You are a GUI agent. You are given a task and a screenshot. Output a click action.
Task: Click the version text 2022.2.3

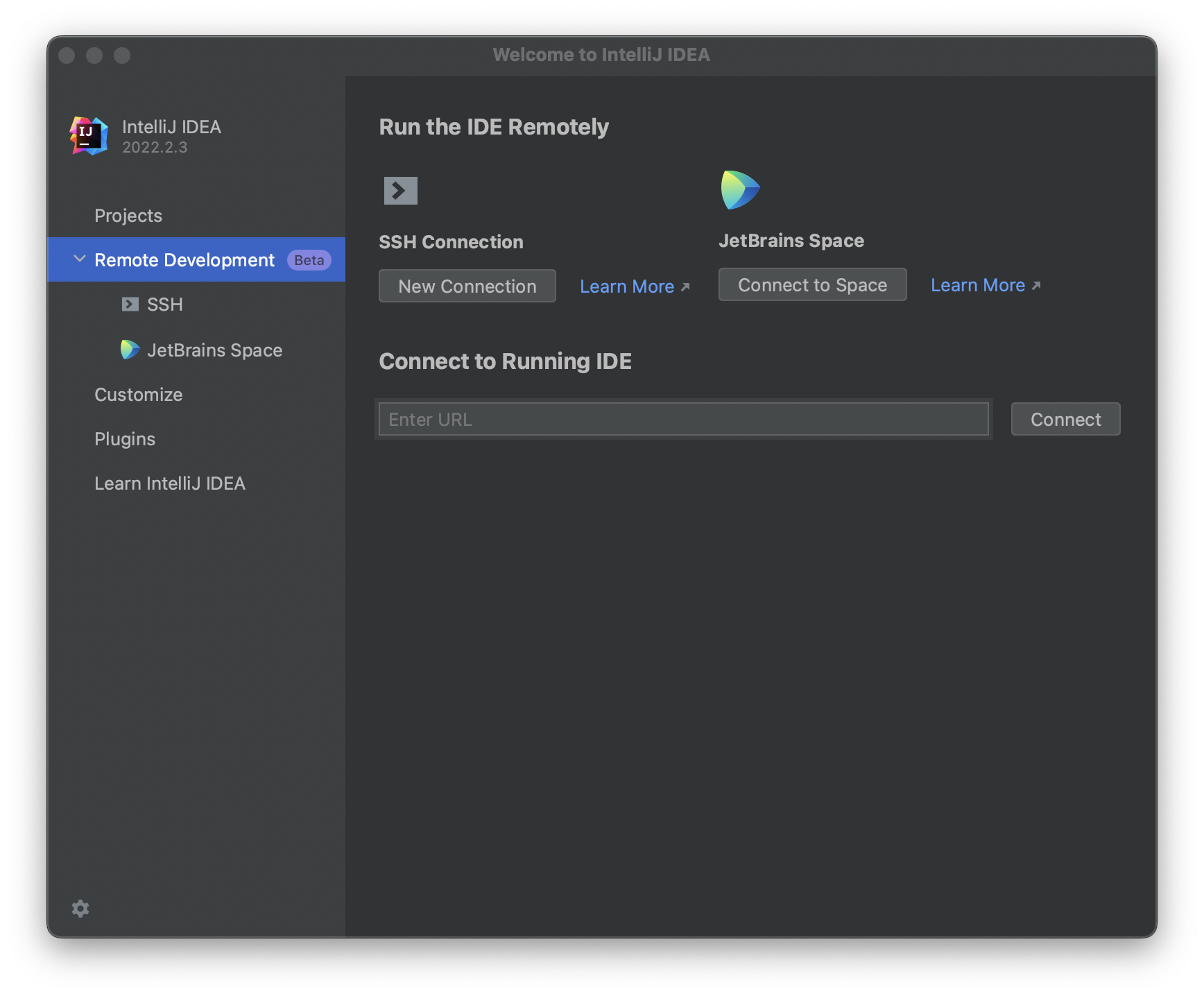155,147
